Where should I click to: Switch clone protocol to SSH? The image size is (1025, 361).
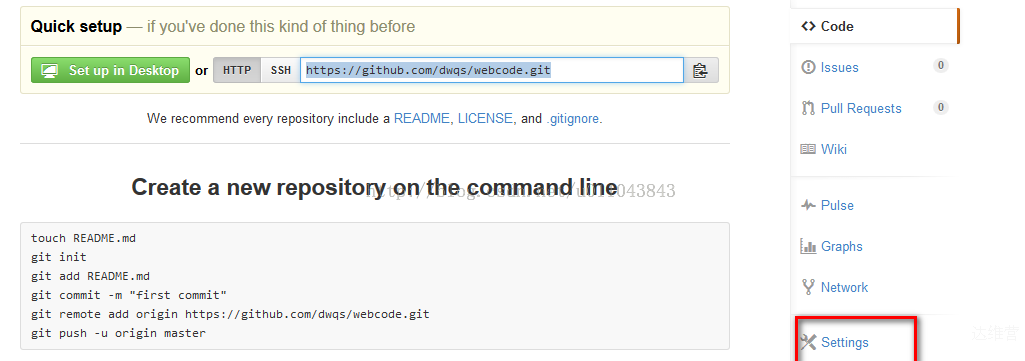pyautogui.click(x=280, y=71)
